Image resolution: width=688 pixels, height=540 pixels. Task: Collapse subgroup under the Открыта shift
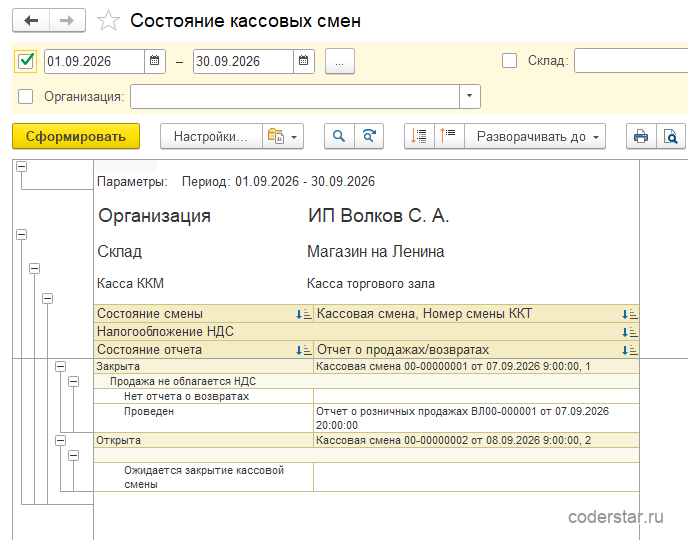tap(74, 456)
